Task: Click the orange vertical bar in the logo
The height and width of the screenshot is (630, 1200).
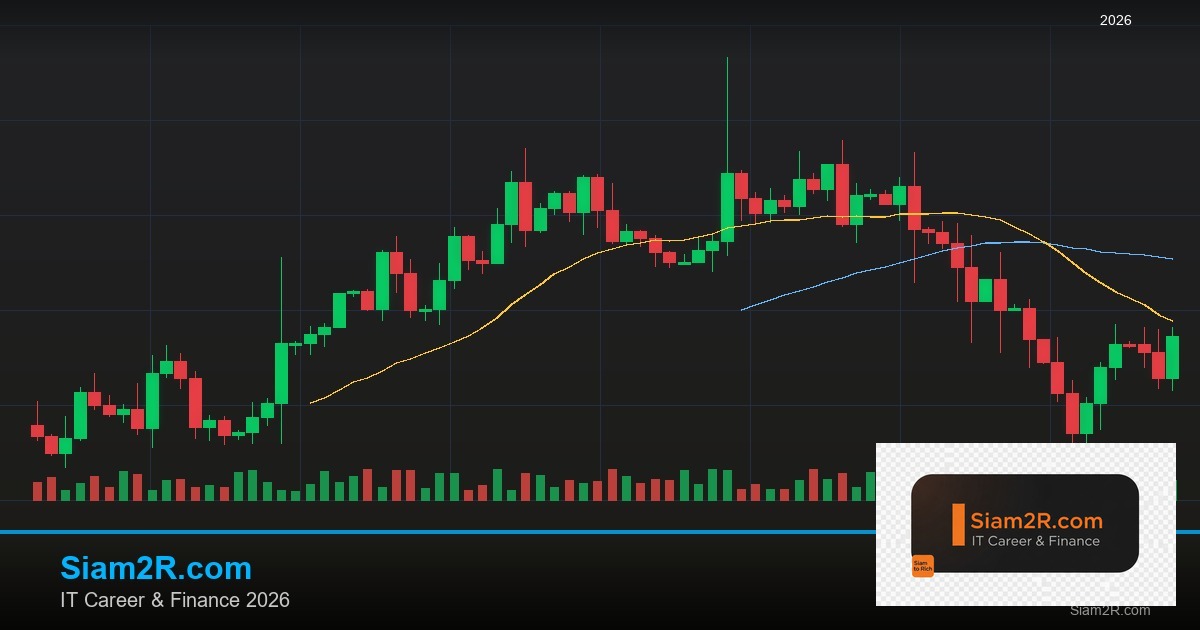Action: (x=958, y=524)
